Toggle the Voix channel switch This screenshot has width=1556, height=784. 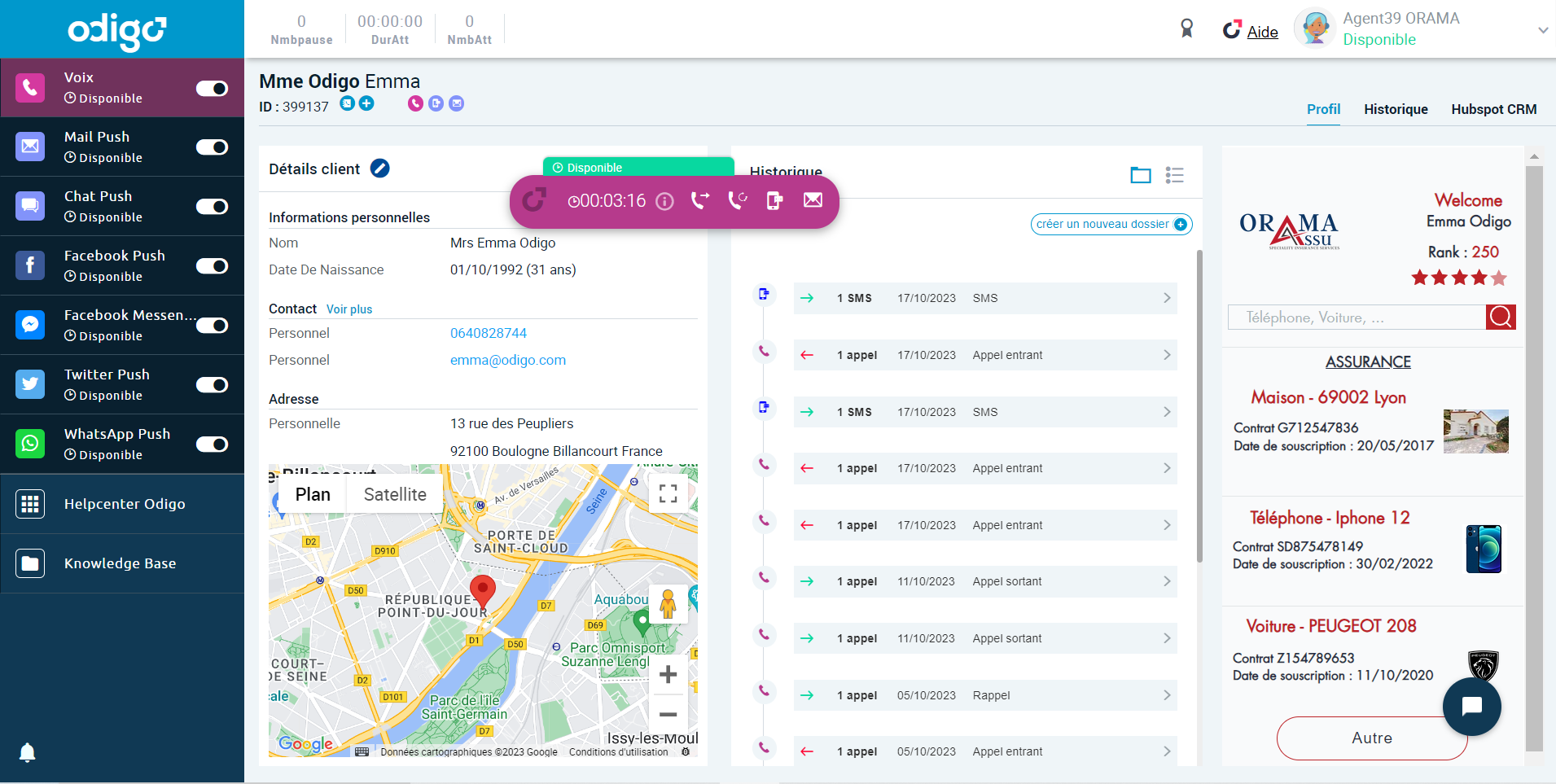[212, 88]
